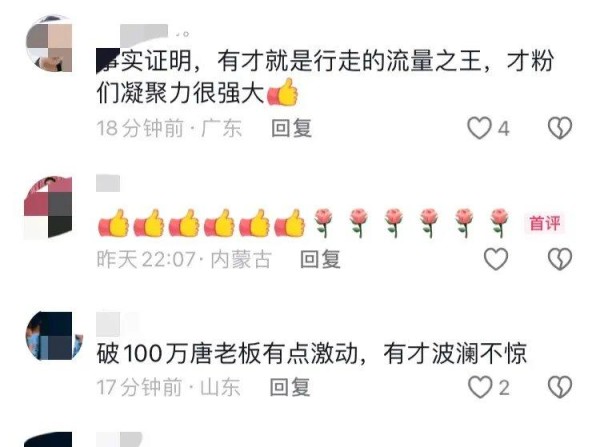Reply to the 18分钟前 广东 comment
The image size is (600, 447).
291,128
